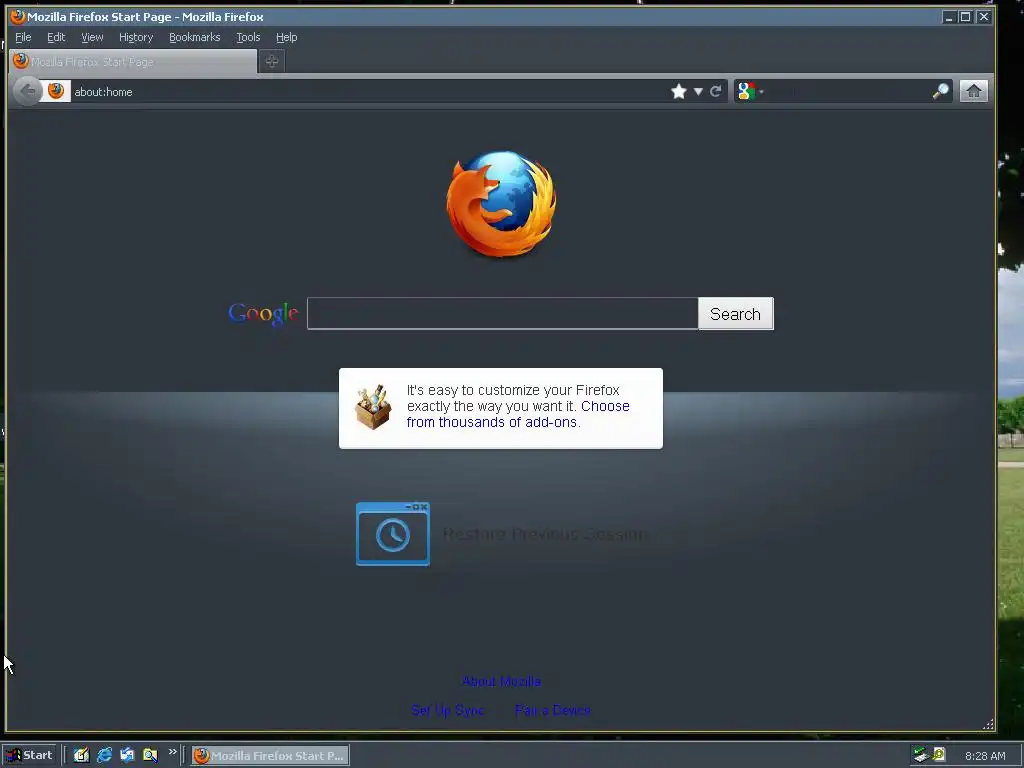Click the Google logo beside the search field
This screenshot has width=1024, height=768.
pos(263,314)
